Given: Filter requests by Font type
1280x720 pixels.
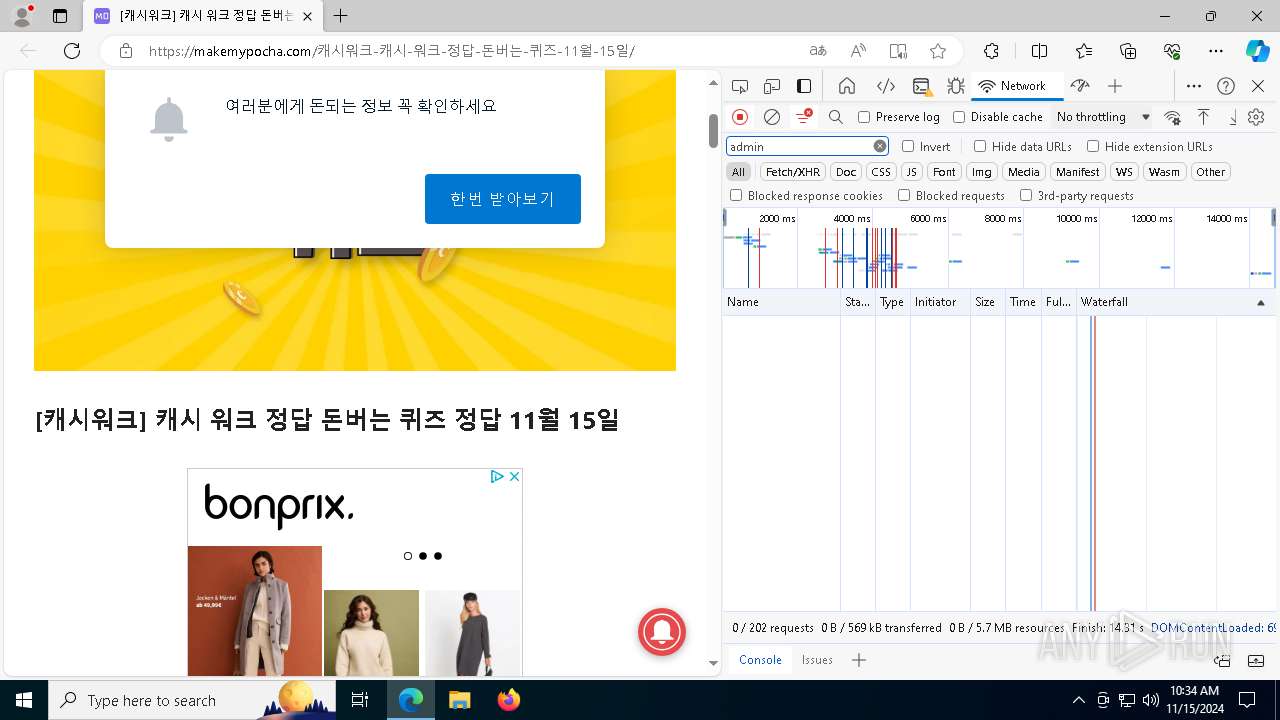Looking at the screenshot, I should point(945,172).
